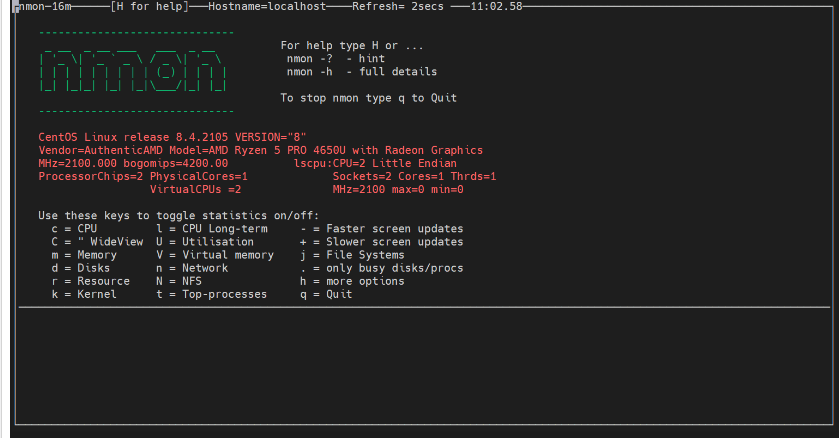Click the 'q = Quit' entry
839x438 pixels.
(x=326, y=294)
